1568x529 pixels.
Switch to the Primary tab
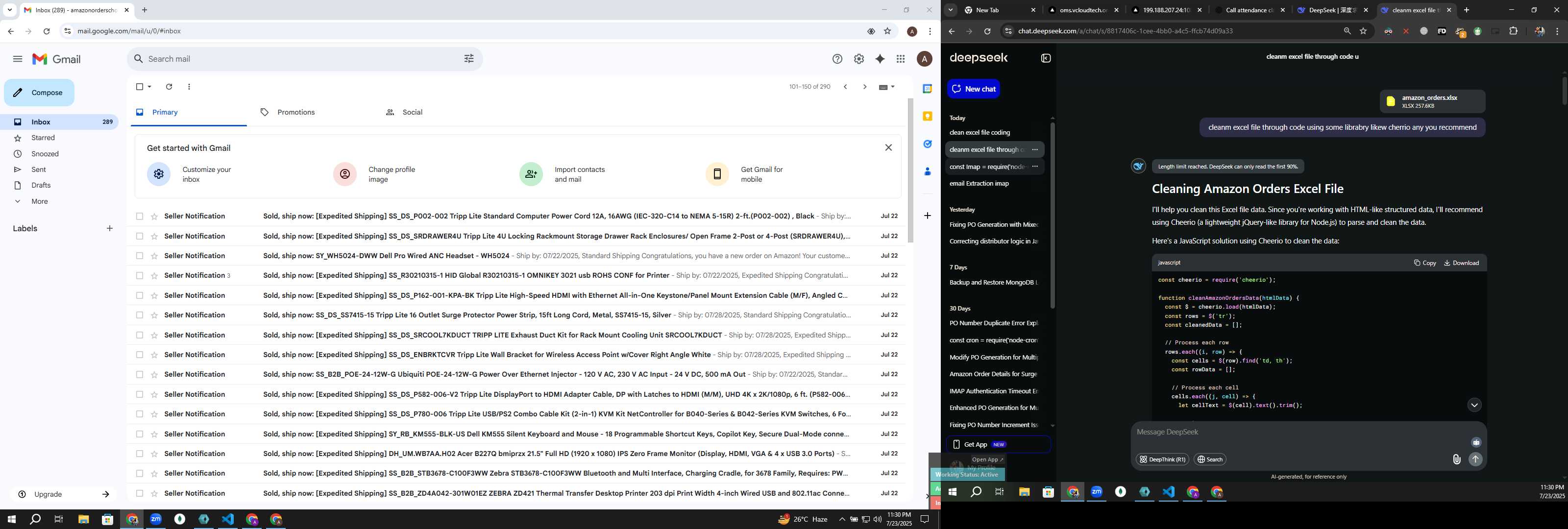tap(189, 112)
